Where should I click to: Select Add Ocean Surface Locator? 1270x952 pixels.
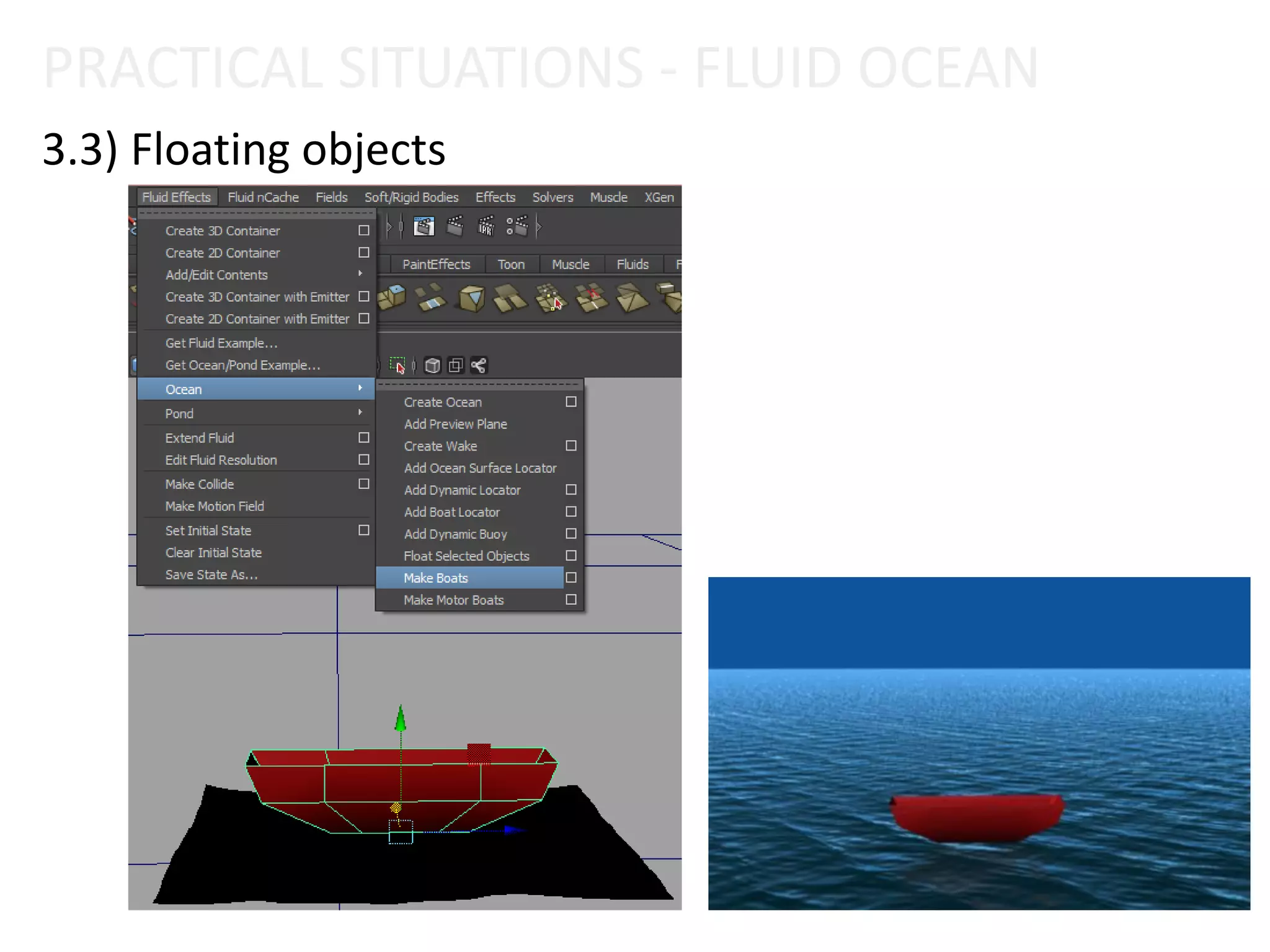pyautogui.click(x=480, y=468)
